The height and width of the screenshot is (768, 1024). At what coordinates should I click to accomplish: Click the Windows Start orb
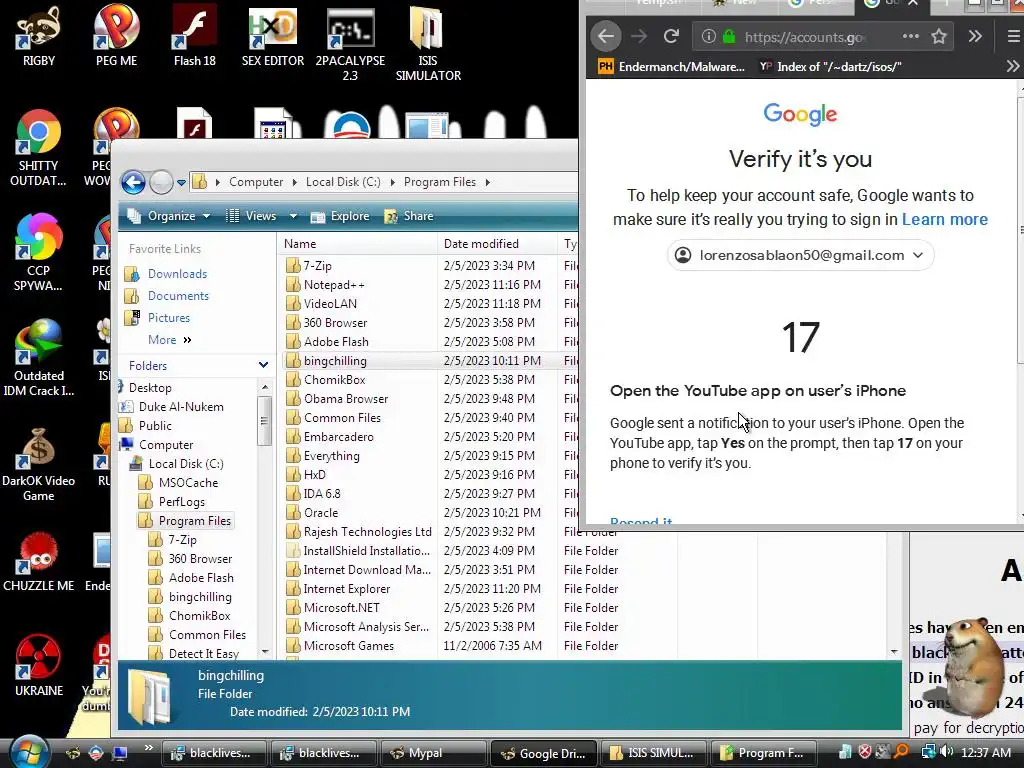[x=27, y=751]
